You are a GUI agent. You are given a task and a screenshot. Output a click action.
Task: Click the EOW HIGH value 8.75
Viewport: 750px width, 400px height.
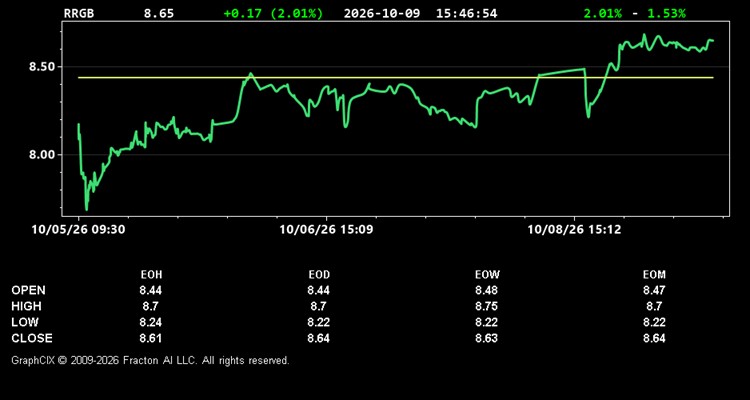pos(486,306)
